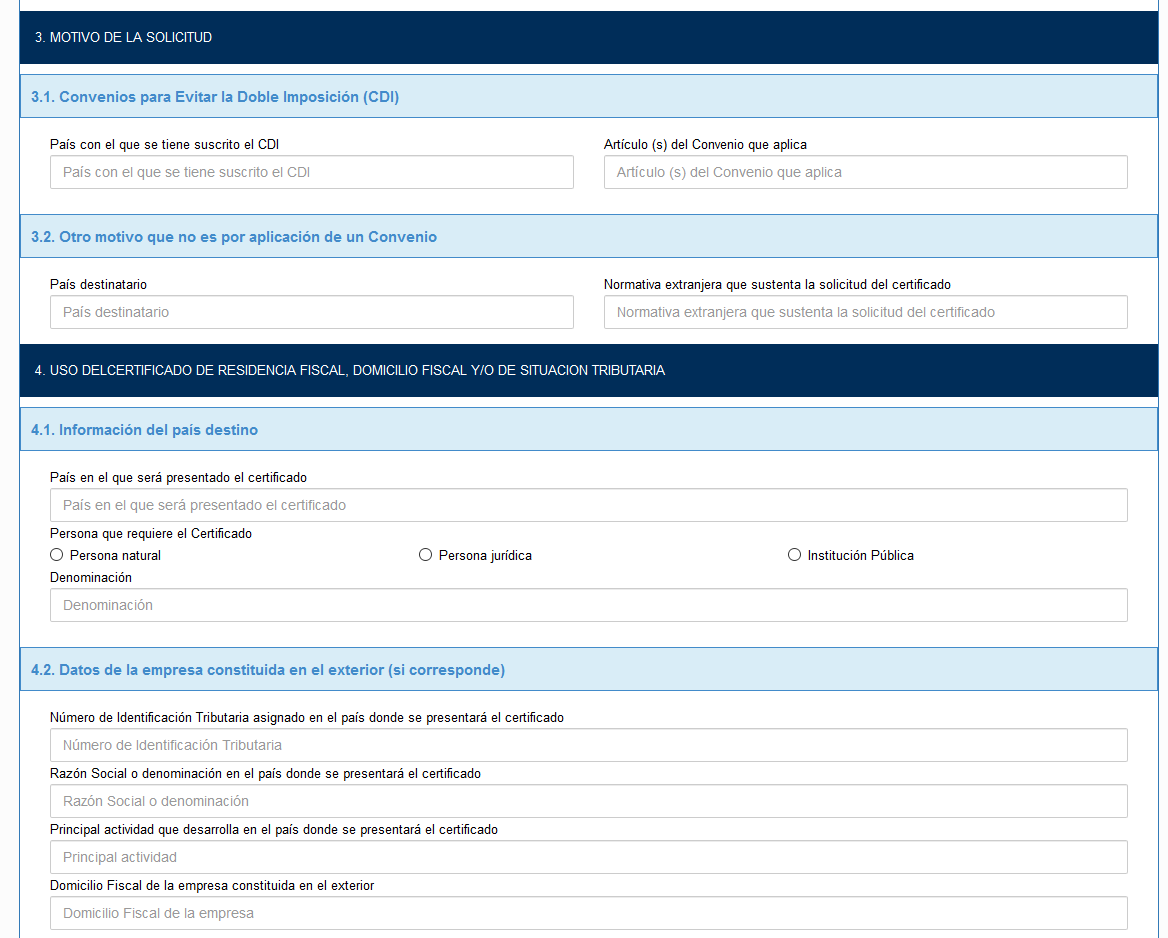Image resolution: width=1168 pixels, height=938 pixels.
Task: Click País donde será presentado el certificado field
Action: 588,505
